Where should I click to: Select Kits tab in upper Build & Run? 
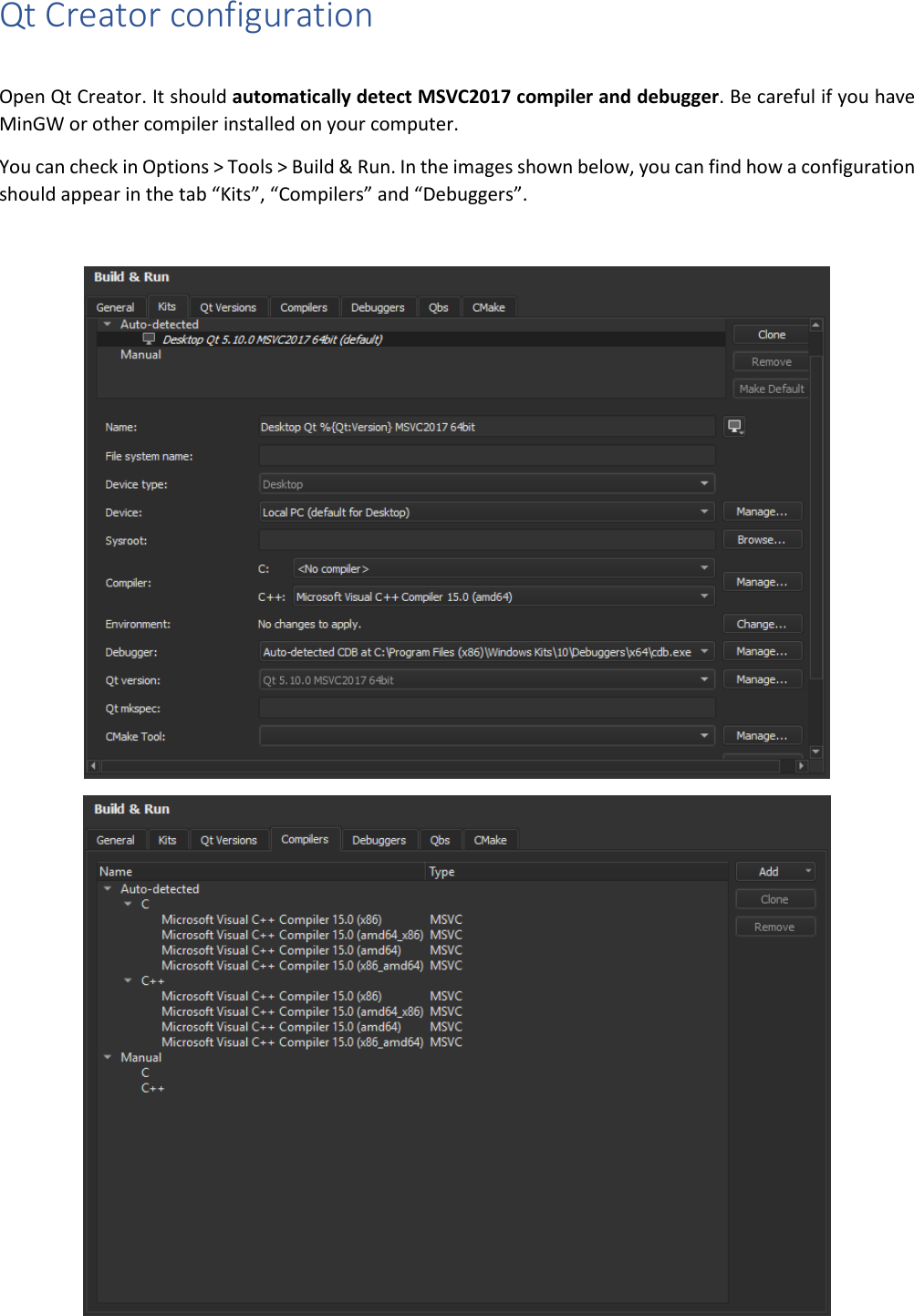pos(167,306)
